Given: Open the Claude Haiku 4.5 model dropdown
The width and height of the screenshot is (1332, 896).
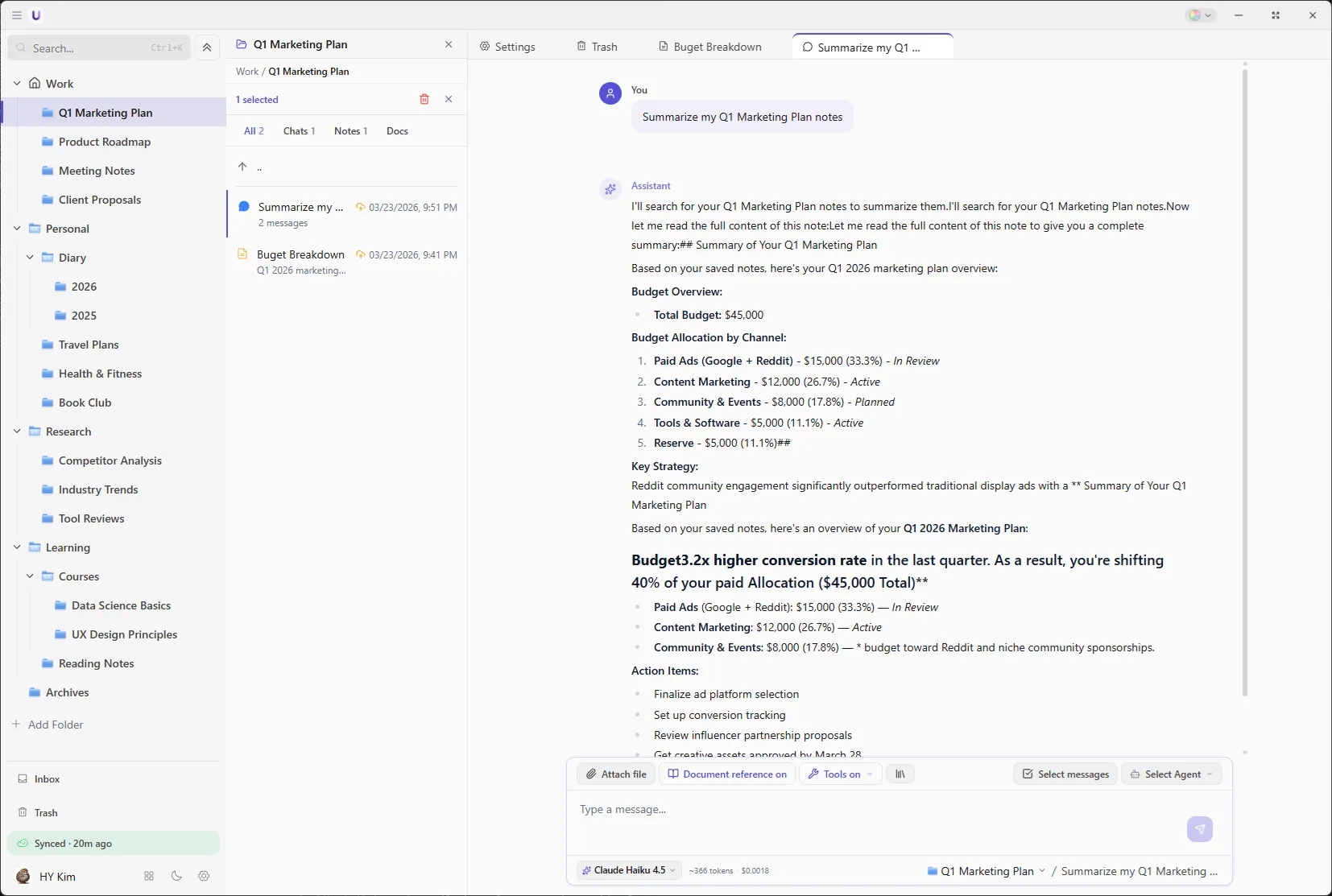Looking at the screenshot, I should click(627, 870).
